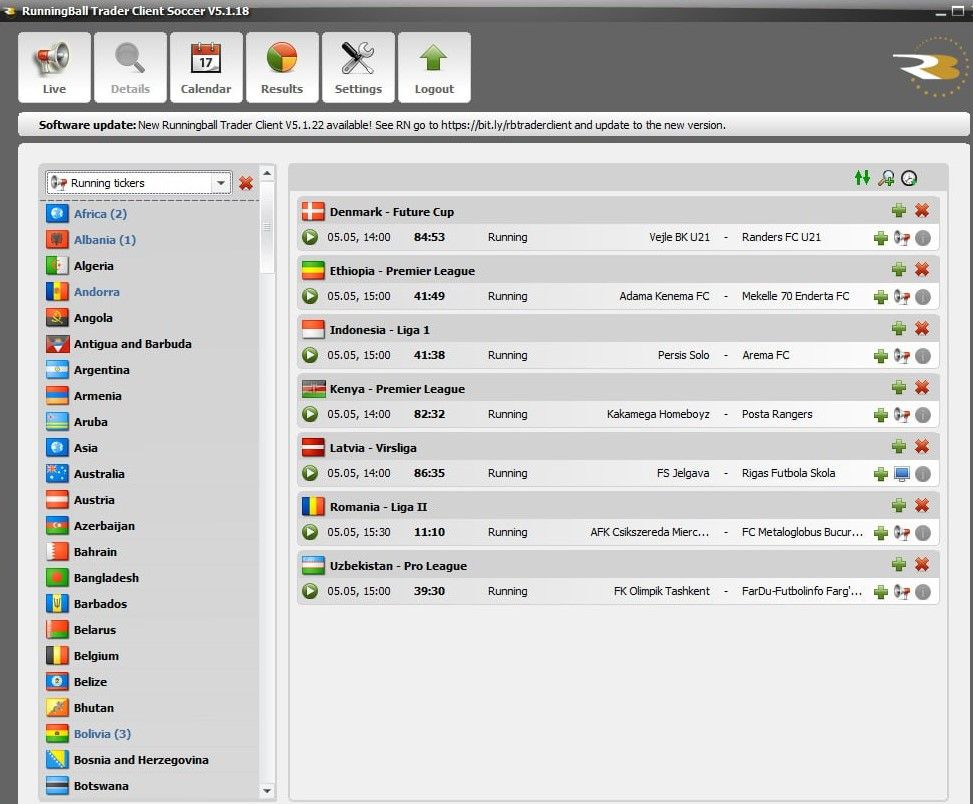
Task: Click the Details toolbar button
Action: 130,68
